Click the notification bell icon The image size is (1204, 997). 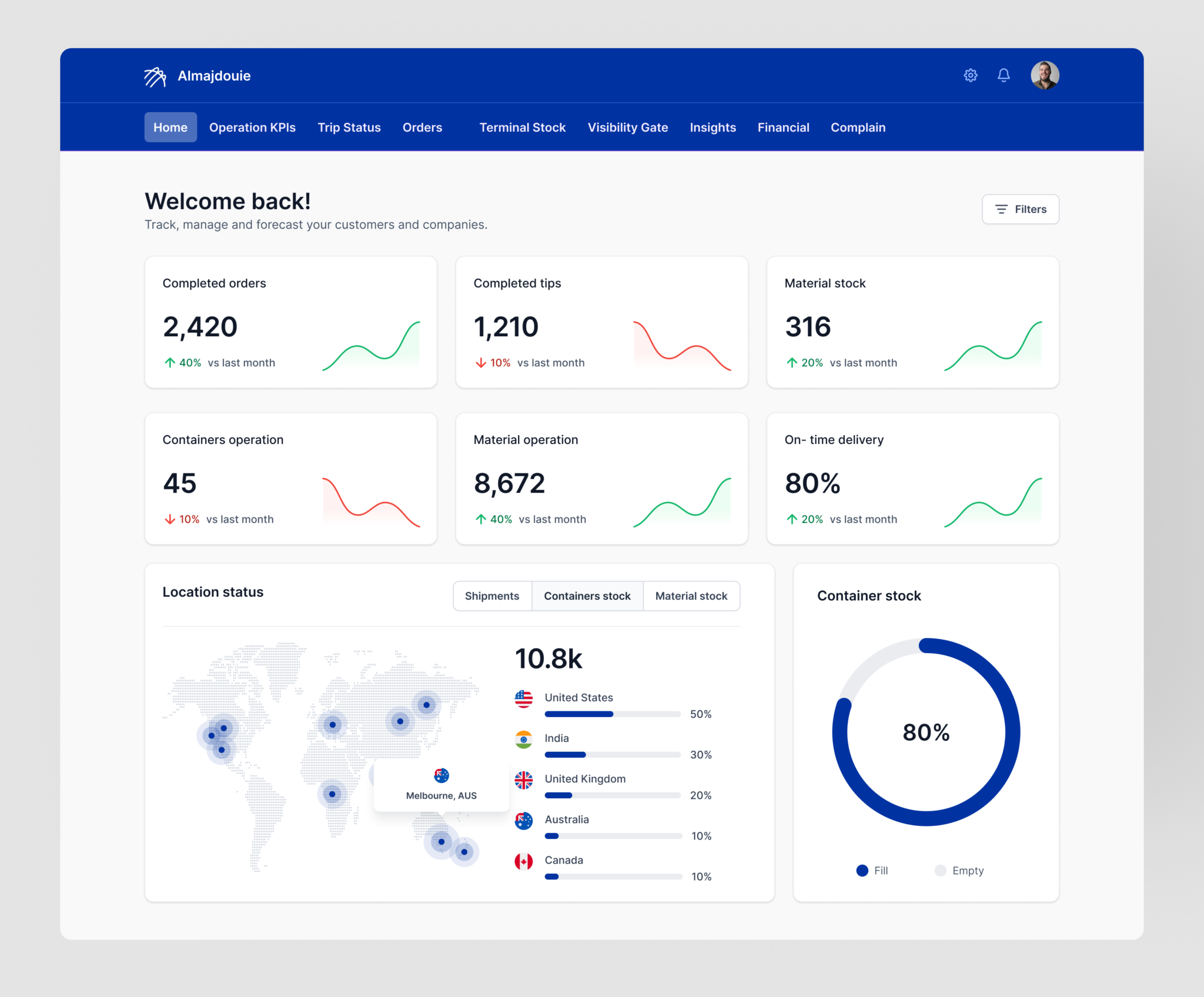tap(1002, 75)
